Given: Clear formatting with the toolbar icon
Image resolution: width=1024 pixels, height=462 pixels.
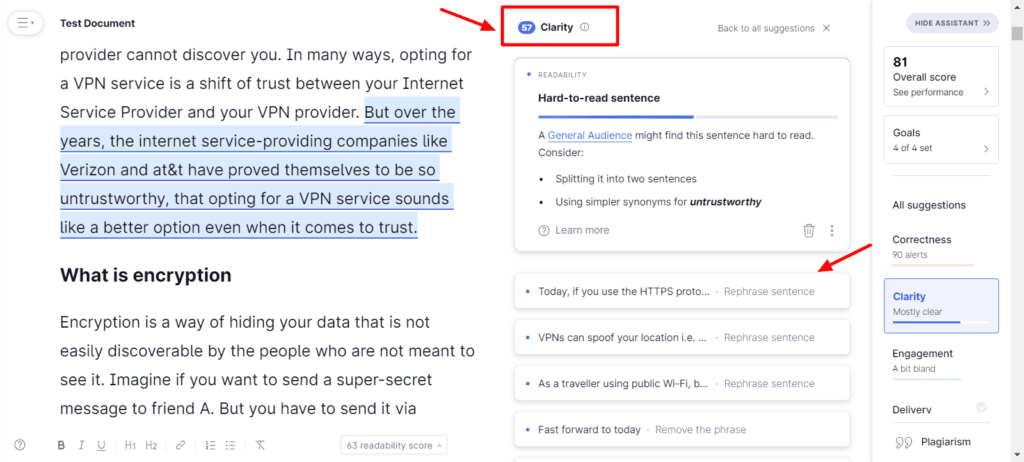Looking at the screenshot, I should click(x=260, y=445).
